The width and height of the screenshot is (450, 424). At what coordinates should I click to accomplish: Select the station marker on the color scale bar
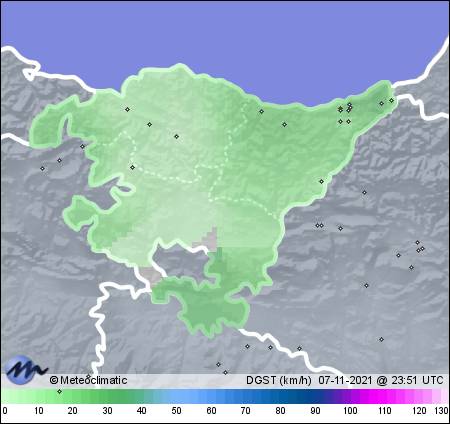[x=60, y=391]
